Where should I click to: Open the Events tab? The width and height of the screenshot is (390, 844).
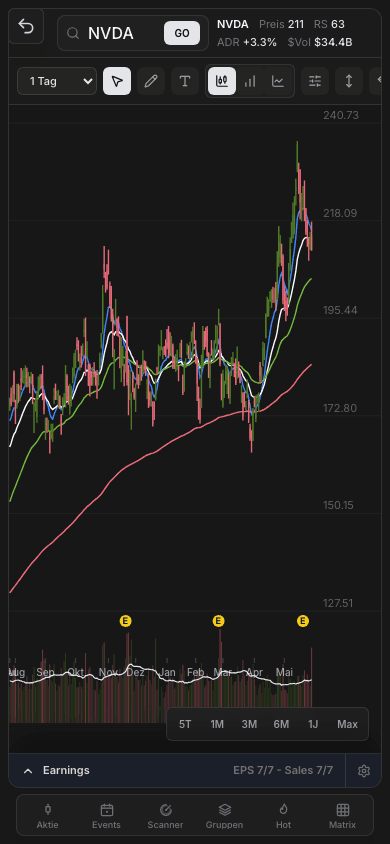click(x=107, y=816)
